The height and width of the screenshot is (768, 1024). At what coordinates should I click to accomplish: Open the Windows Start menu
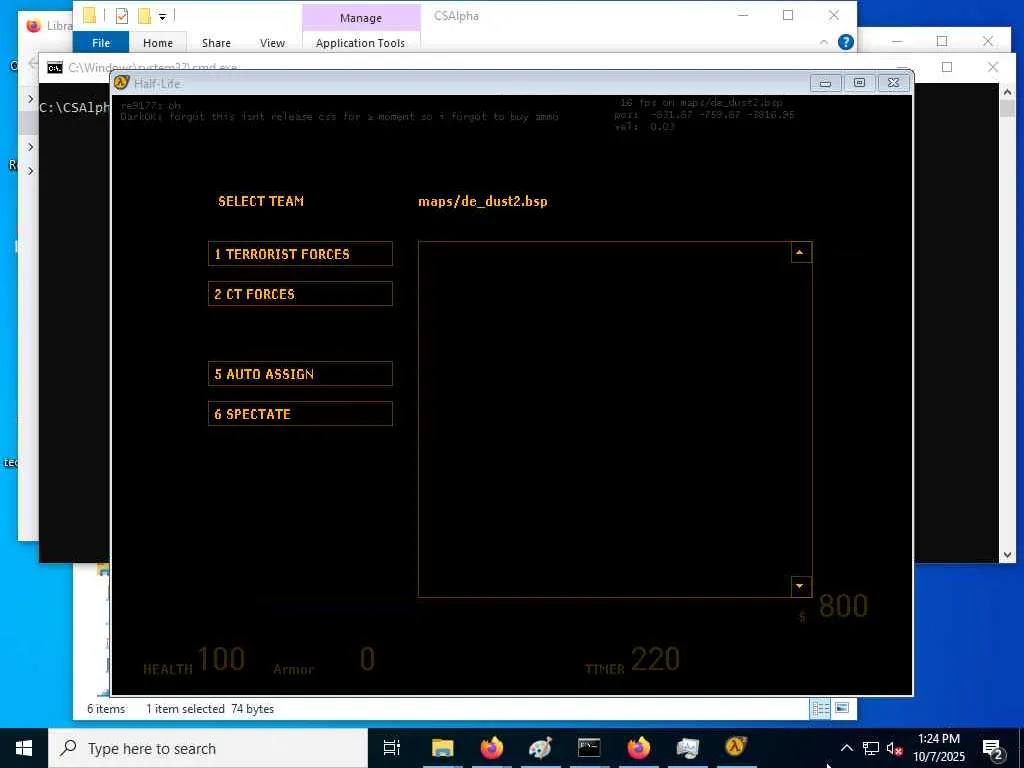(x=24, y=748)
